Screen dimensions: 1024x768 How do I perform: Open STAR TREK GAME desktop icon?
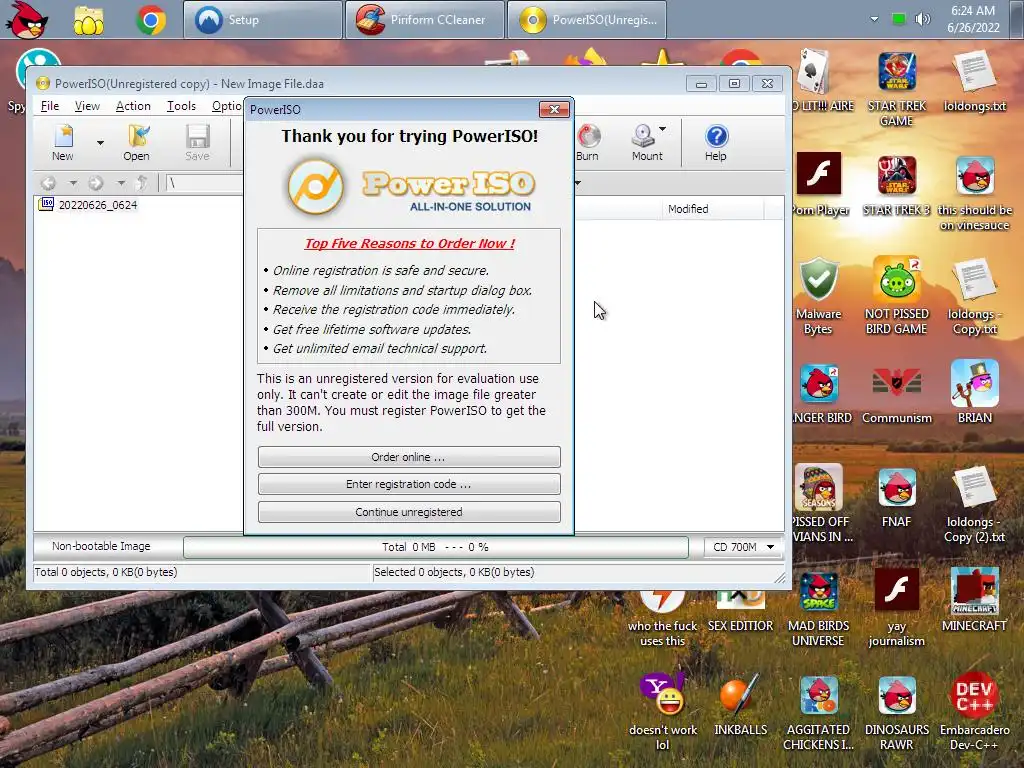tap(897, 89)
